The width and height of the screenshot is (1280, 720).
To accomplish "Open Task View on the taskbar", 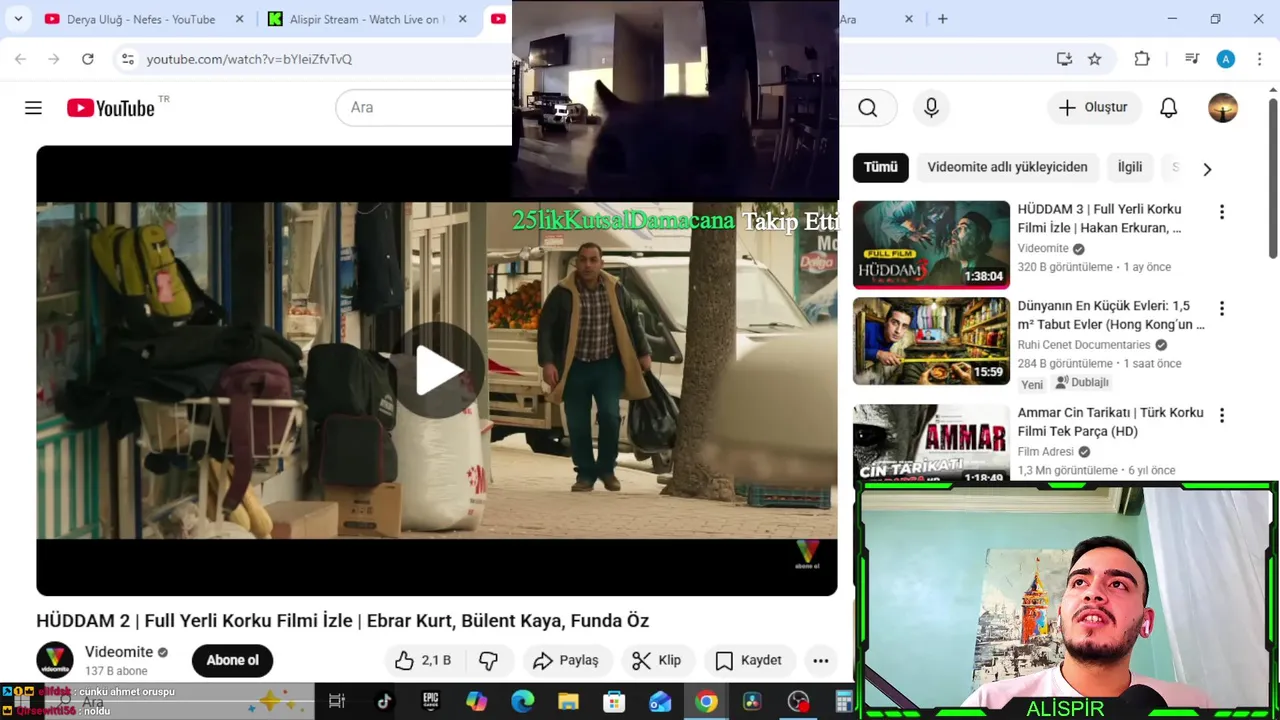I will pyautogui.click(x=337, y=702).
